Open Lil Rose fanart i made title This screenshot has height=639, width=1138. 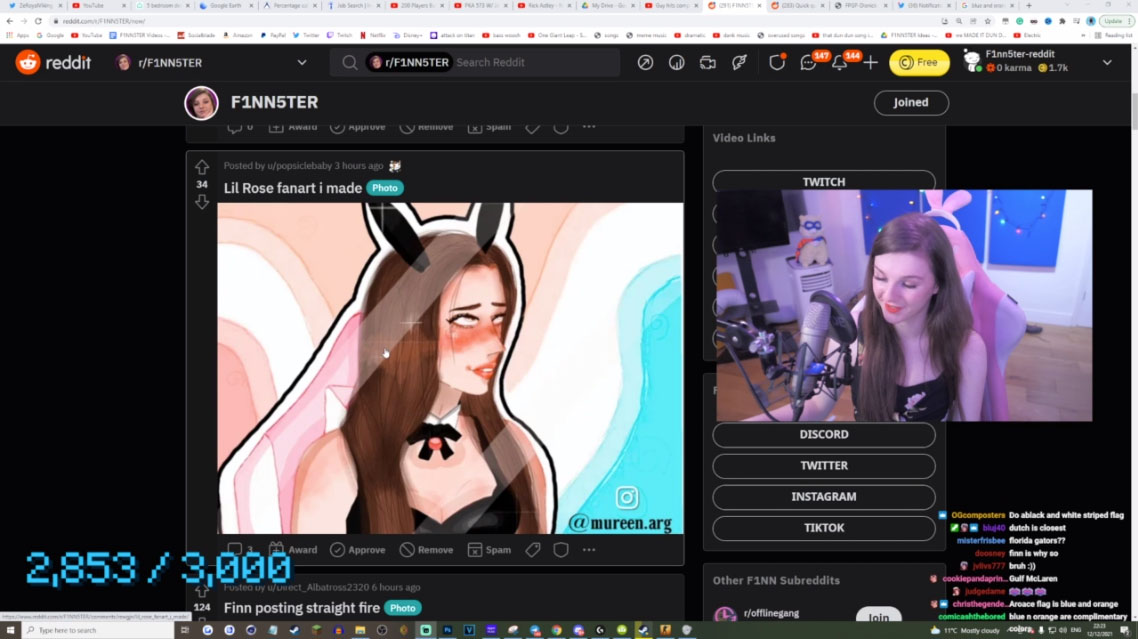pos(292,188)
